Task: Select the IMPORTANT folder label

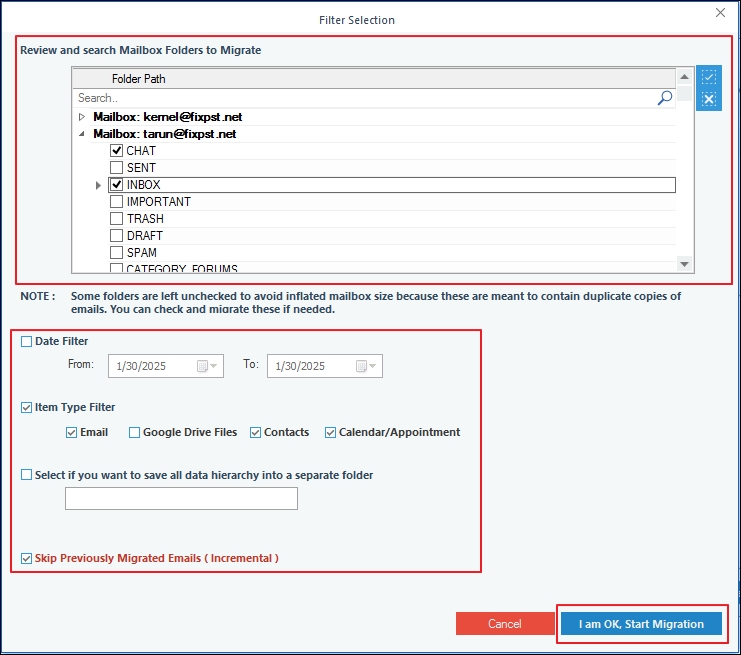Action: coord(159,202)
